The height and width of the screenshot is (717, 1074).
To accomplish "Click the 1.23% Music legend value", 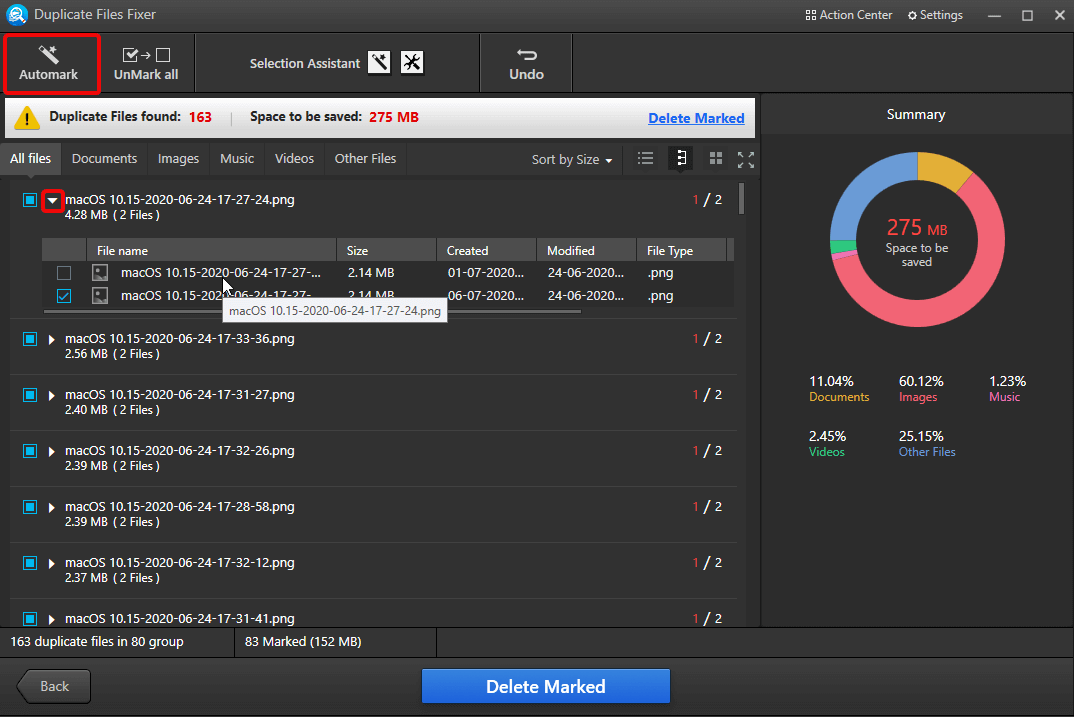I will (x=1007, y=381).
